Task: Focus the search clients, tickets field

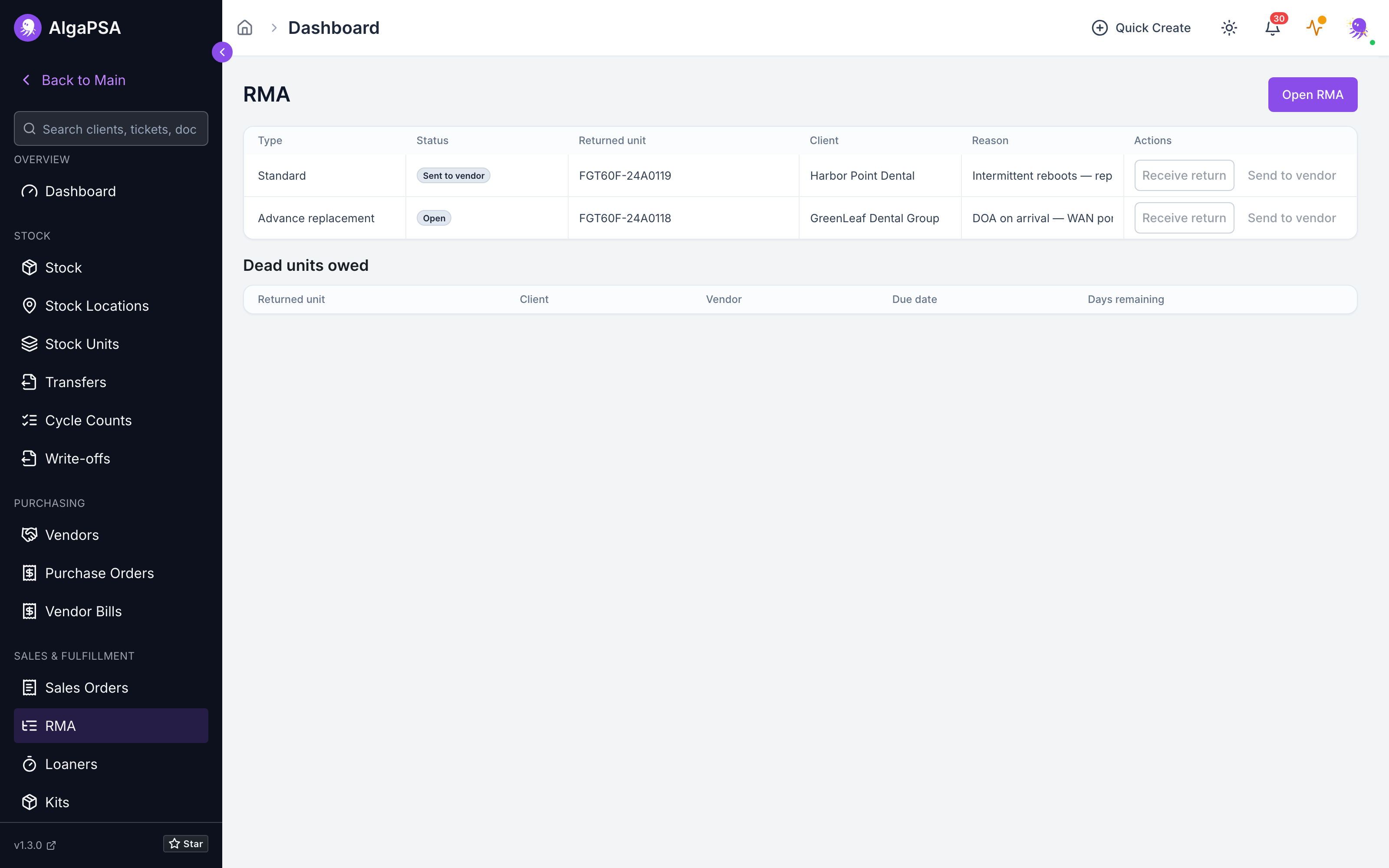Action: pos(111,128)
